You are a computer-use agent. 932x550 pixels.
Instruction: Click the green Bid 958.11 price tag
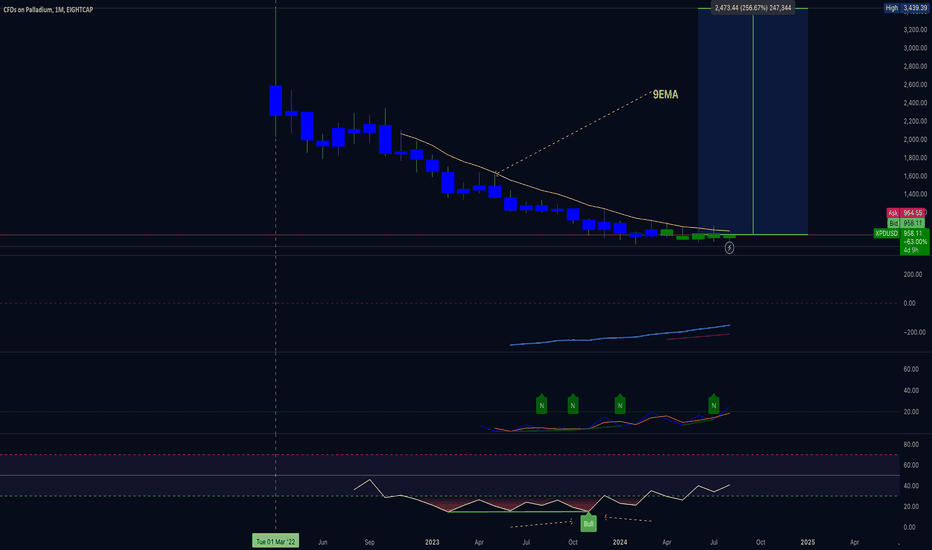[x=906, y=223]
